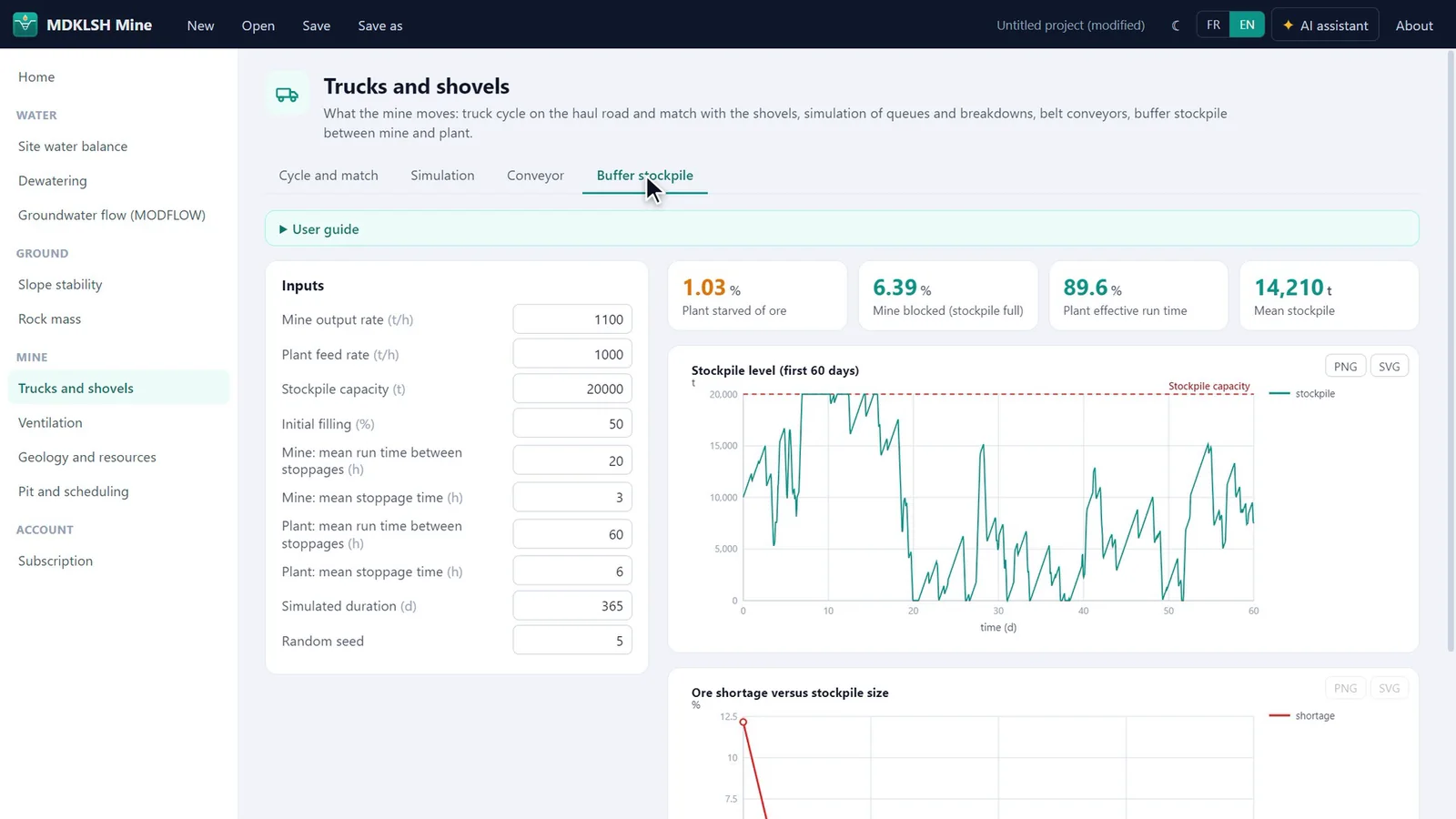
Task: Open Slope stability page
Action: point(118,284)
